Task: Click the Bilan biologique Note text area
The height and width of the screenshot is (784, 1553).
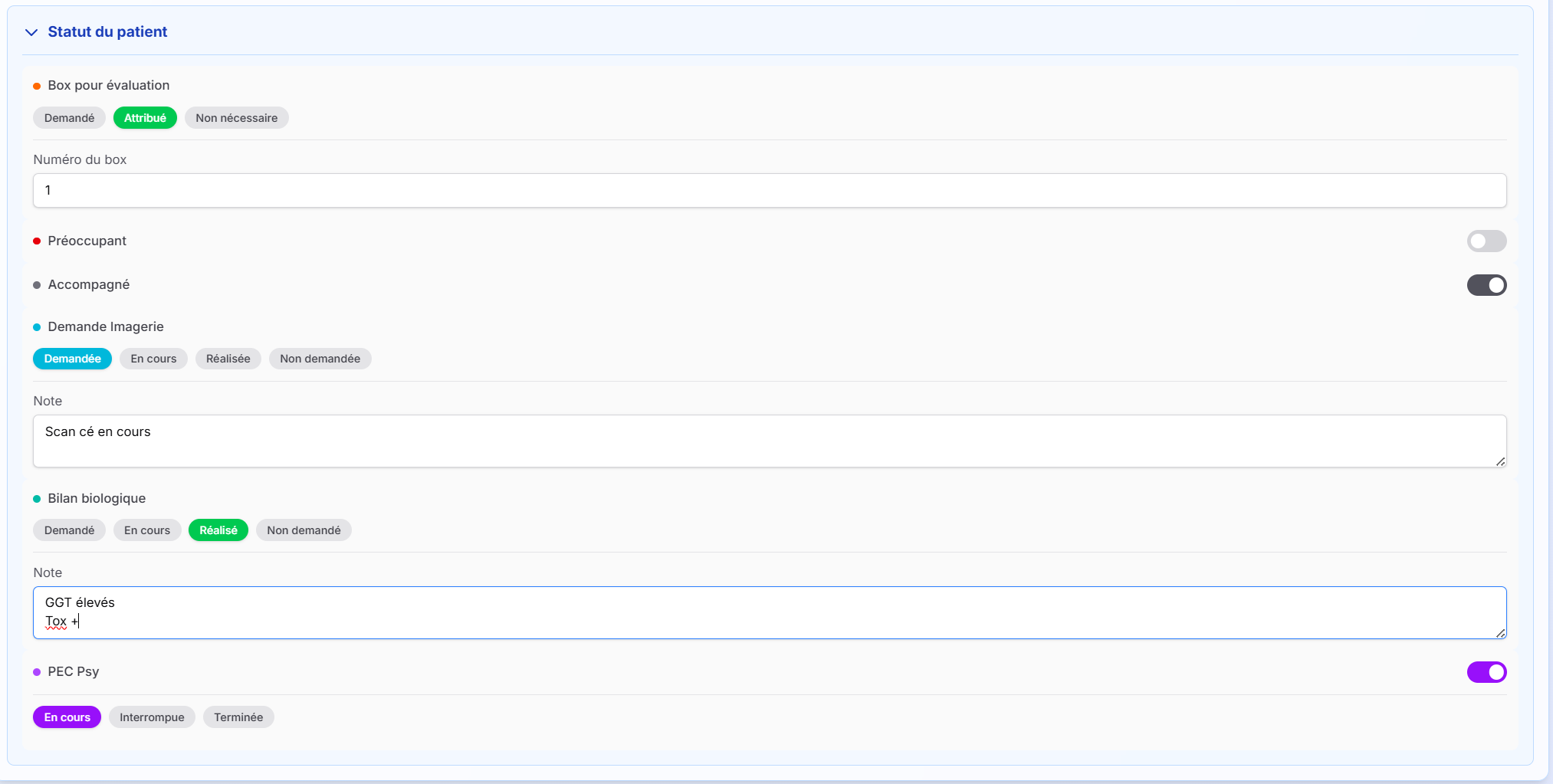Action: pyautogui.click(x=769, y=612)
